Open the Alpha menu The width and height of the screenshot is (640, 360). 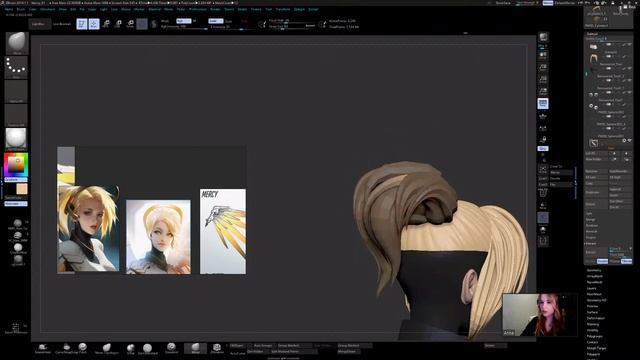[9, 9]
